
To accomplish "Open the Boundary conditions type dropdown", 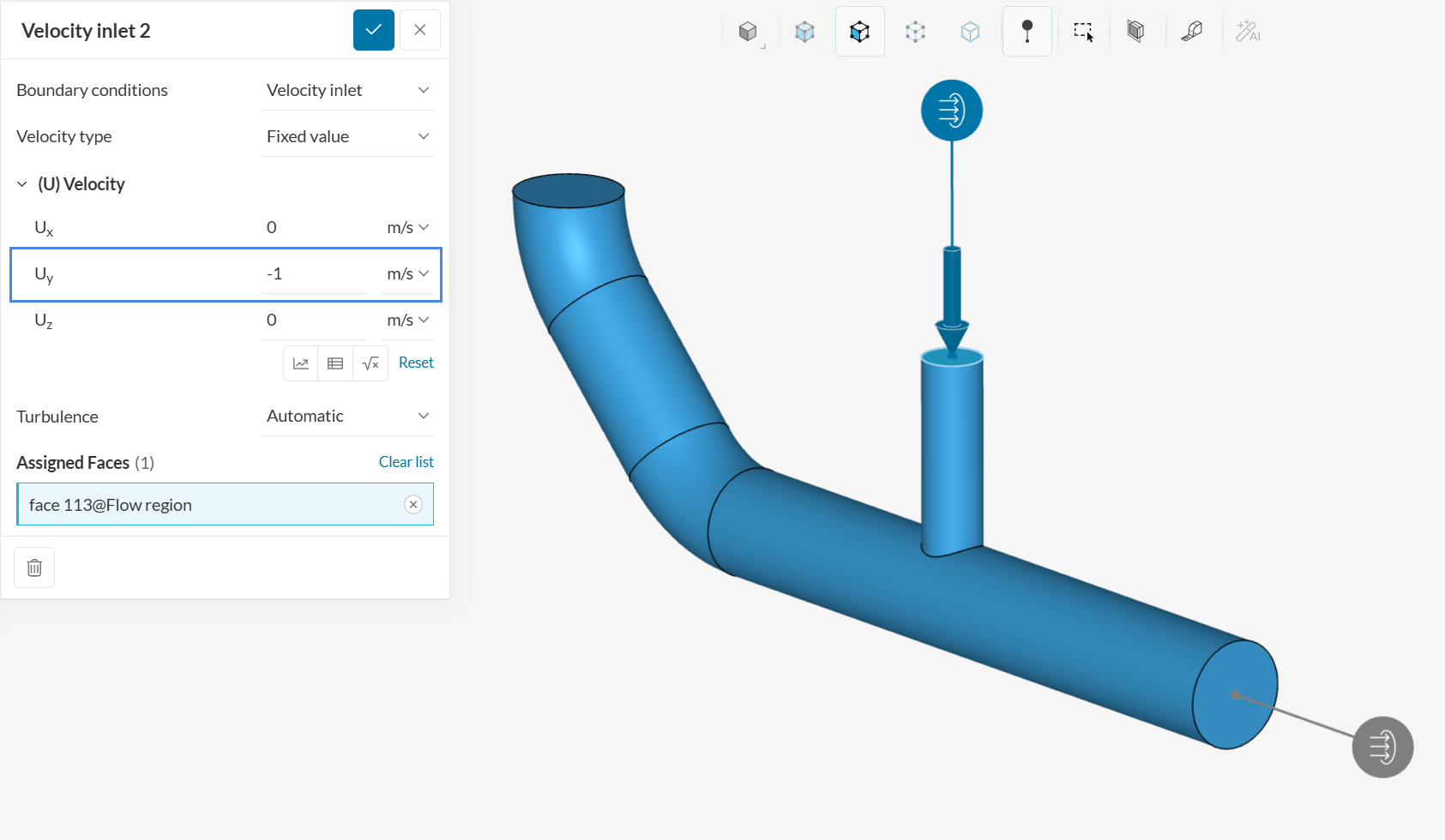I will pyautogui.click(x=347, y=90).
